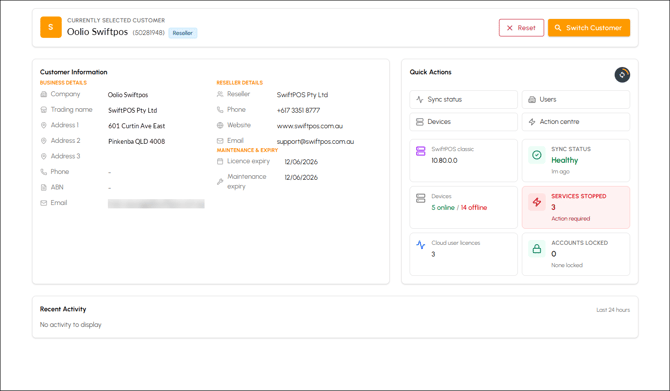Click the Maintenance expiry wrench icon
The image size is (670, 391).
click(220, 182)
